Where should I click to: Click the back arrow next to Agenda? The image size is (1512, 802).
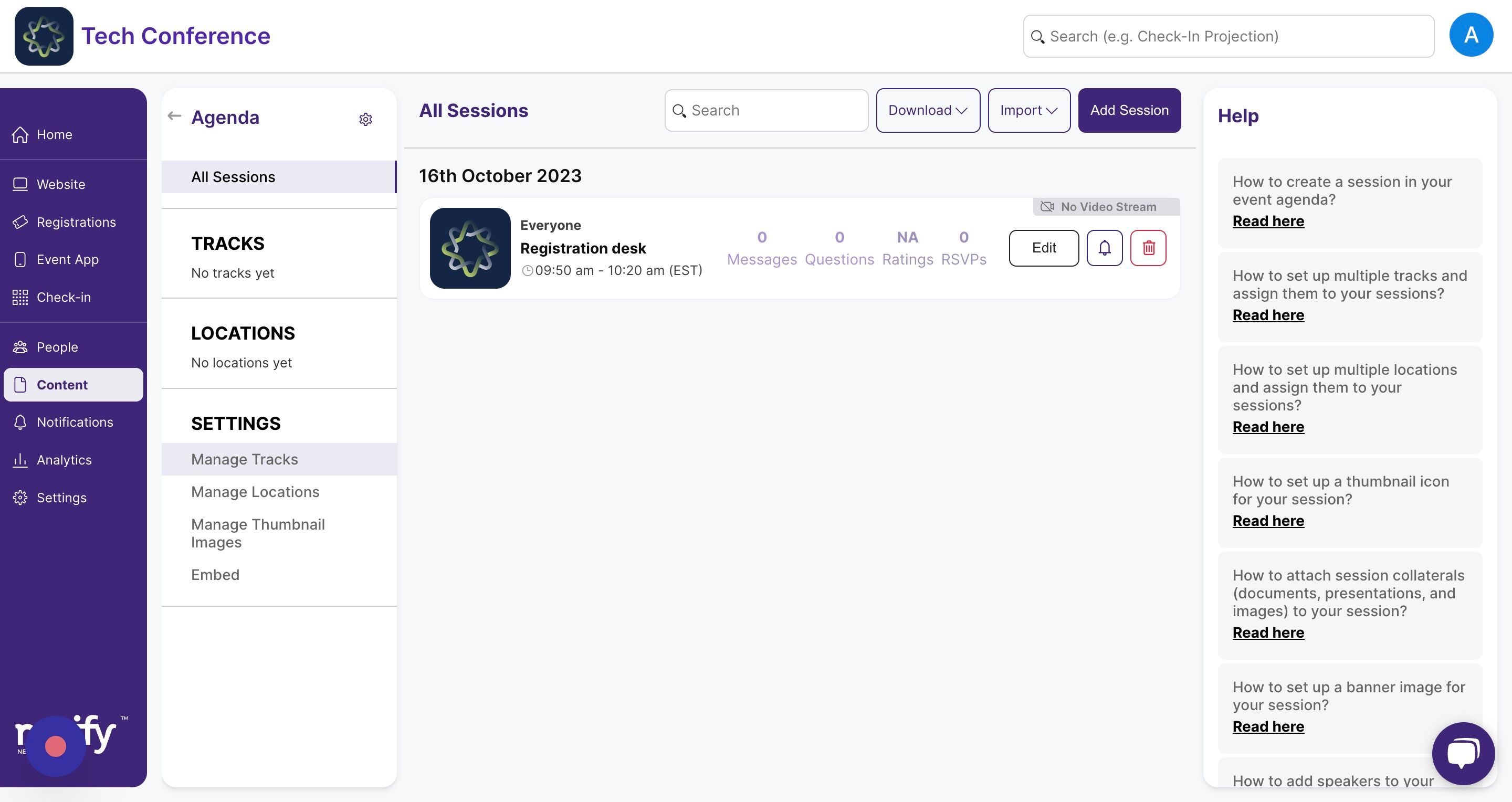click(x=174, y=116)
